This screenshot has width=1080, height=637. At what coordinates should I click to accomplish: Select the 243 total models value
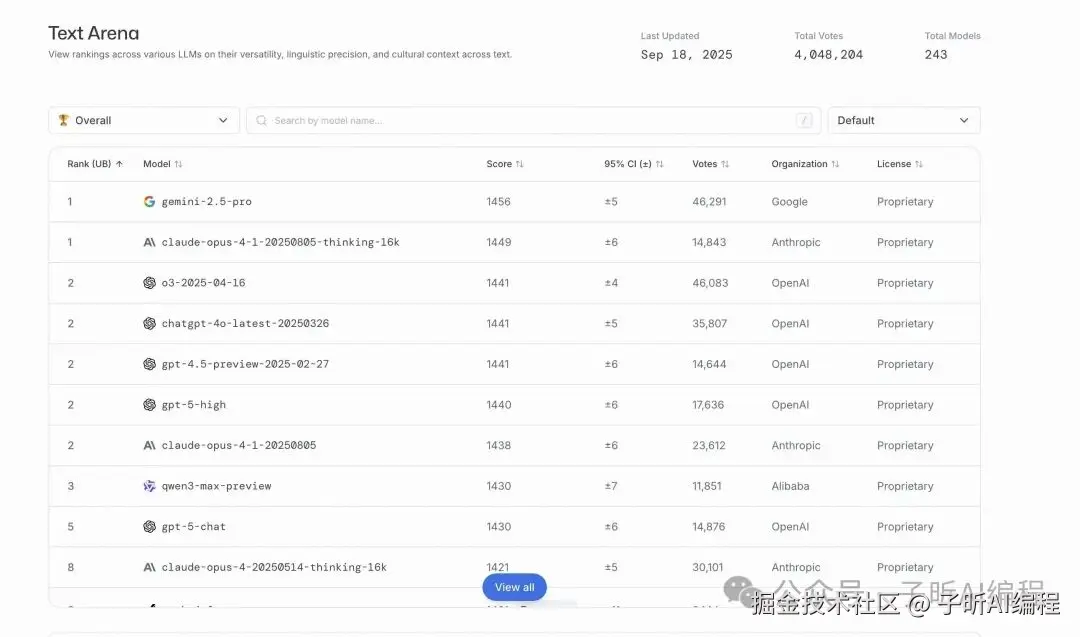[x=936, y=54]
